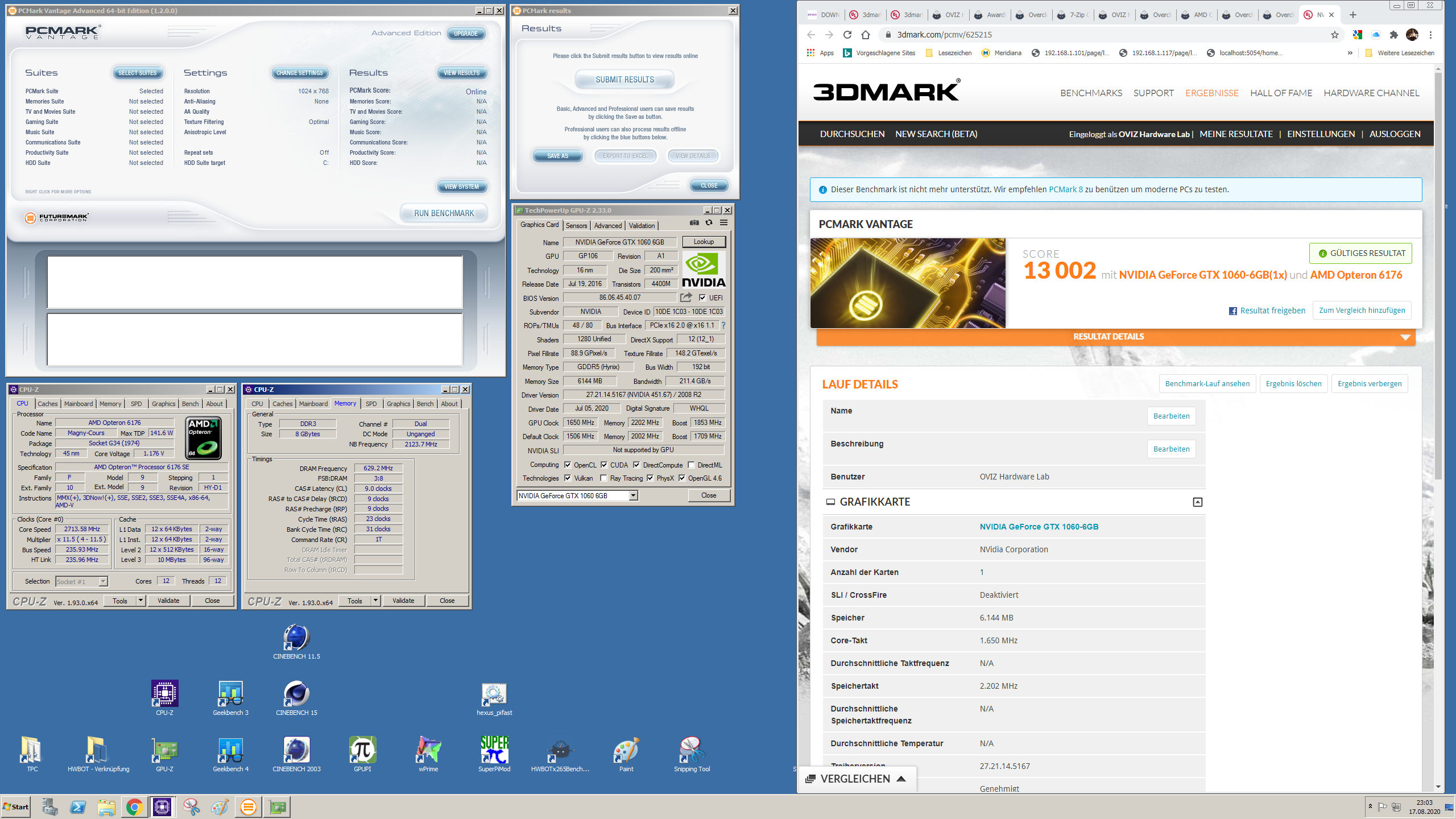The image size is (1456, 819).
Task: Click Benchmark-Lauf ansehen button
Action: (1207, 383)
